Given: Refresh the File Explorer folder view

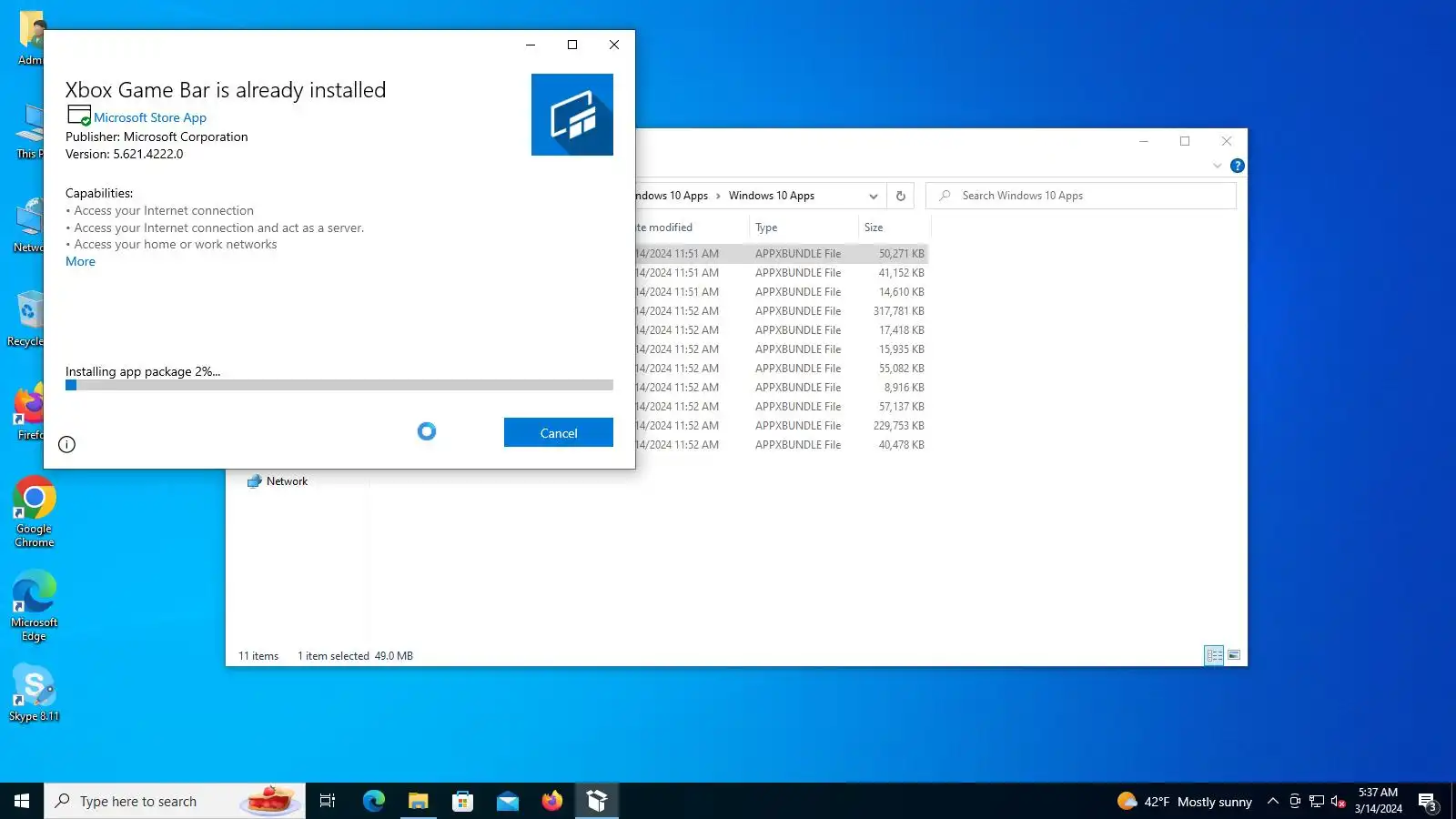Looking at the screenshot, I should click(x=901, y=196).
